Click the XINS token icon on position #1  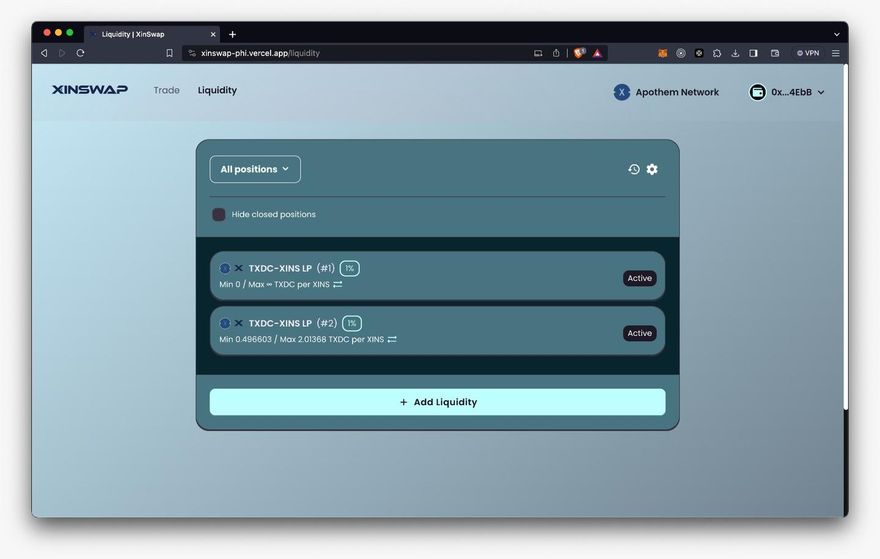pyautogui.click(x=239, y=268)
